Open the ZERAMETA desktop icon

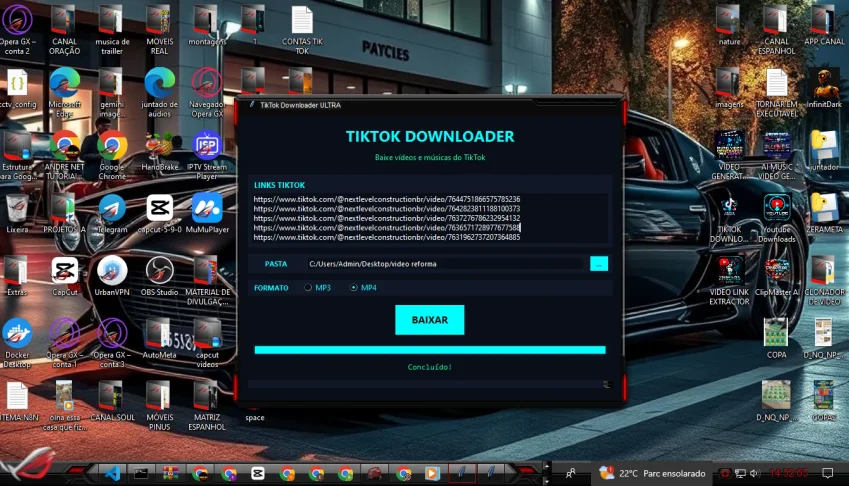[x=824, y=214]
